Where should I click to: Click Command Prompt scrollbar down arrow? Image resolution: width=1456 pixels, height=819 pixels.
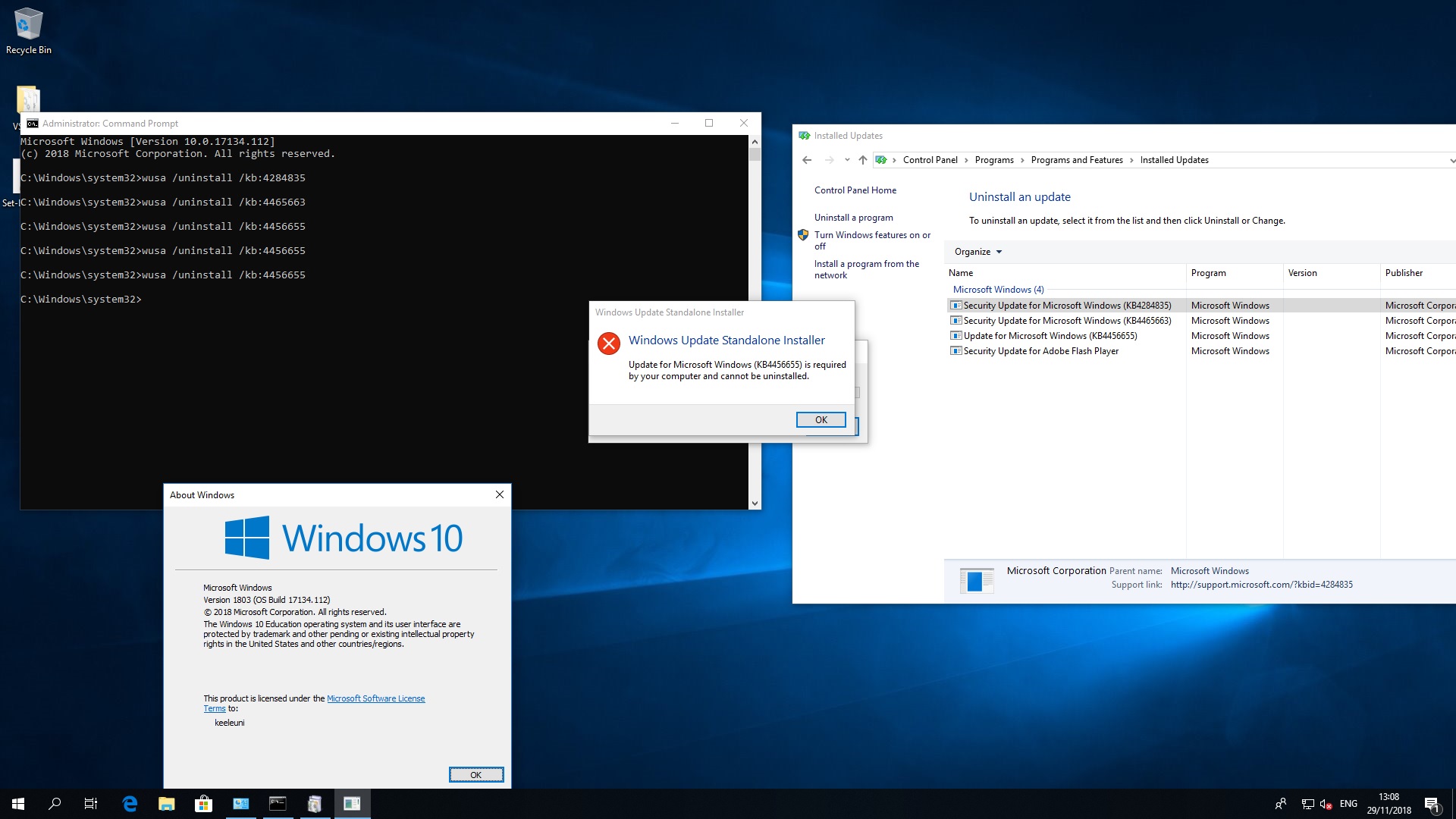(x=755, y=504)
